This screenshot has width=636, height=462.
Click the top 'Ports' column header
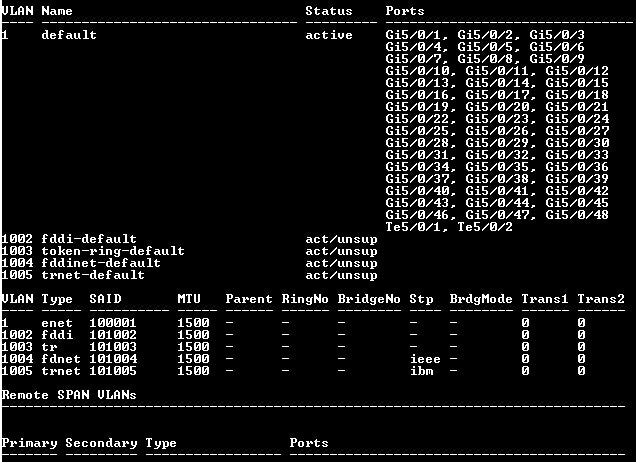tap(405, 11)
